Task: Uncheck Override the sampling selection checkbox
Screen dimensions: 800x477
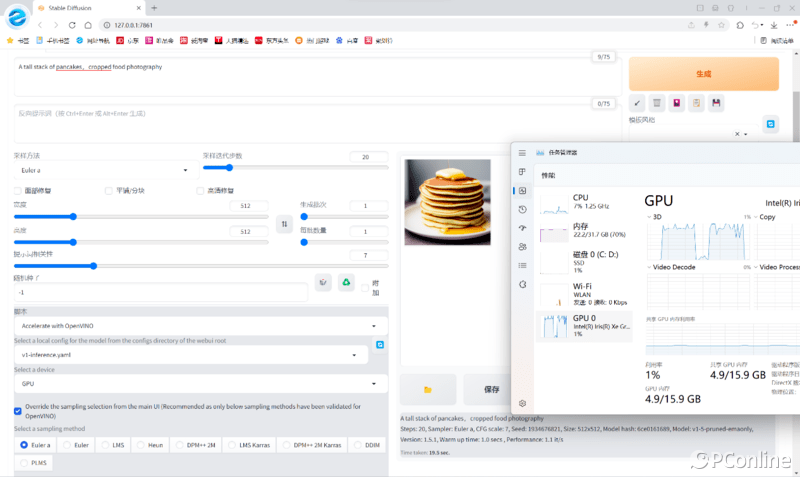Action: 18,411
